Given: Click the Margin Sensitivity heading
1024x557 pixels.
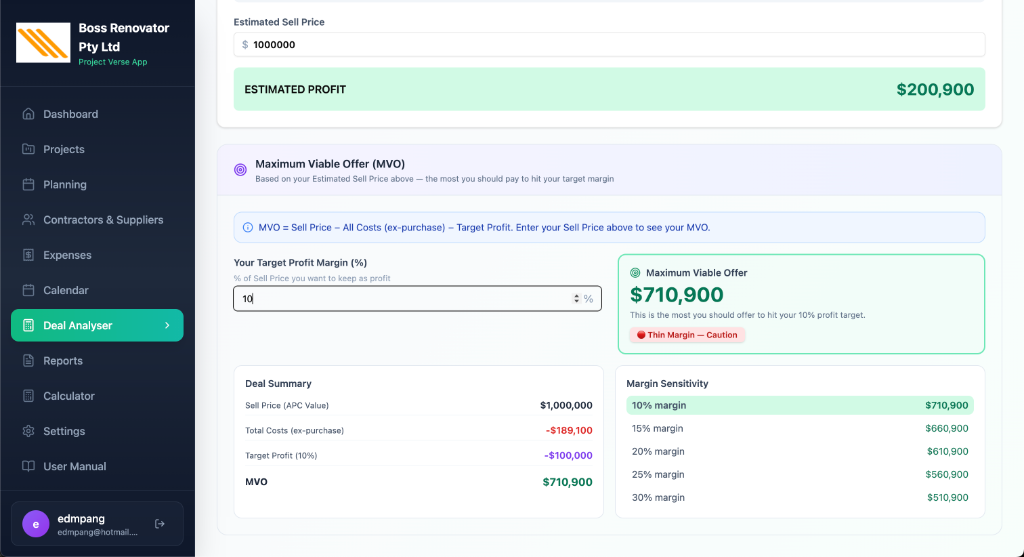Looking at the screenshot, I should click(x=667, y=383).
